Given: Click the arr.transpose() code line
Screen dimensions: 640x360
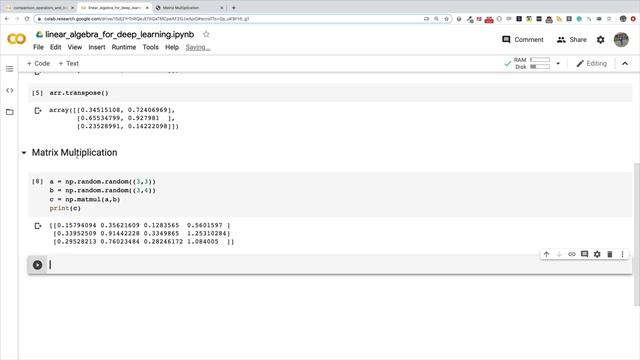Looking at the screenshot, I should pos(79,93).
